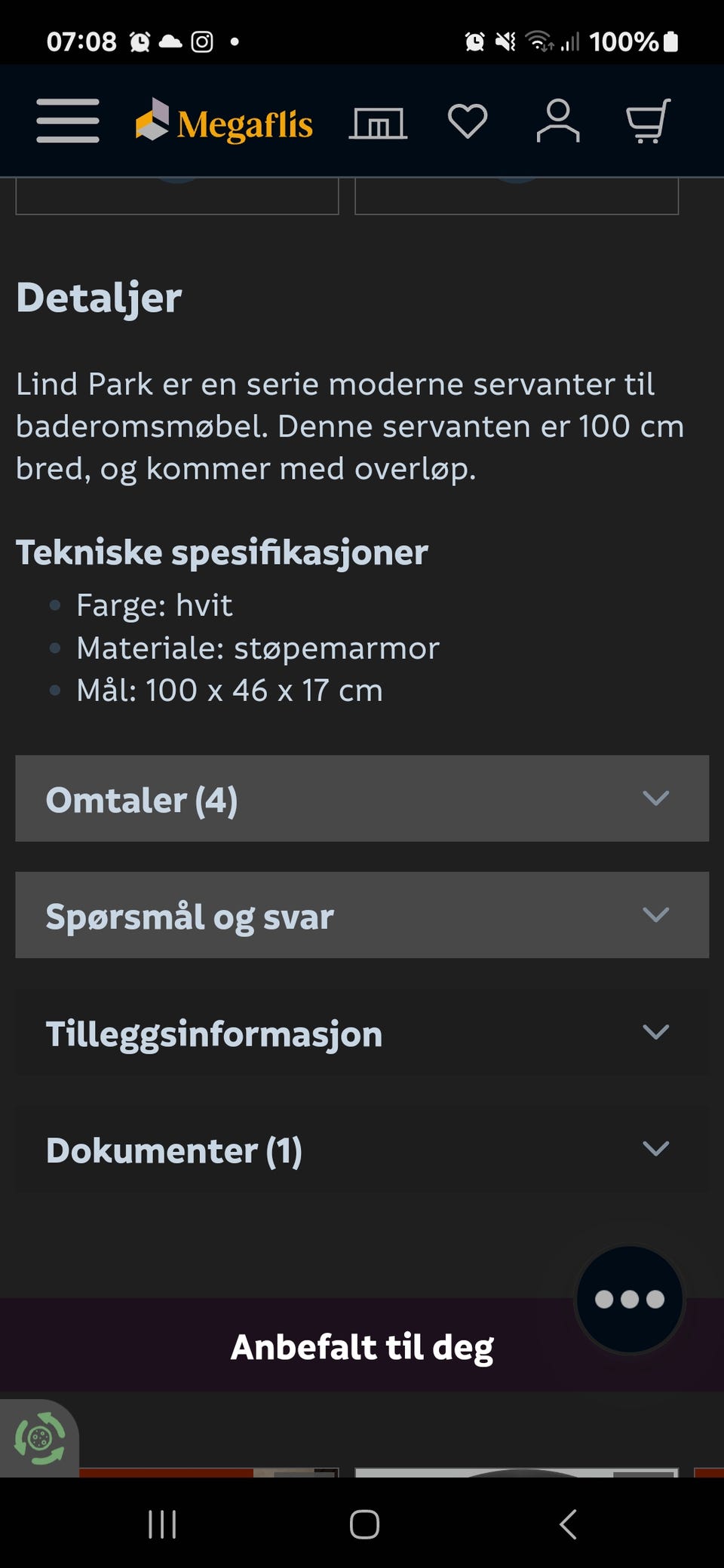Click the Dokumenter chevron arrow
724x1568 pixels.
coord(655,1149)
